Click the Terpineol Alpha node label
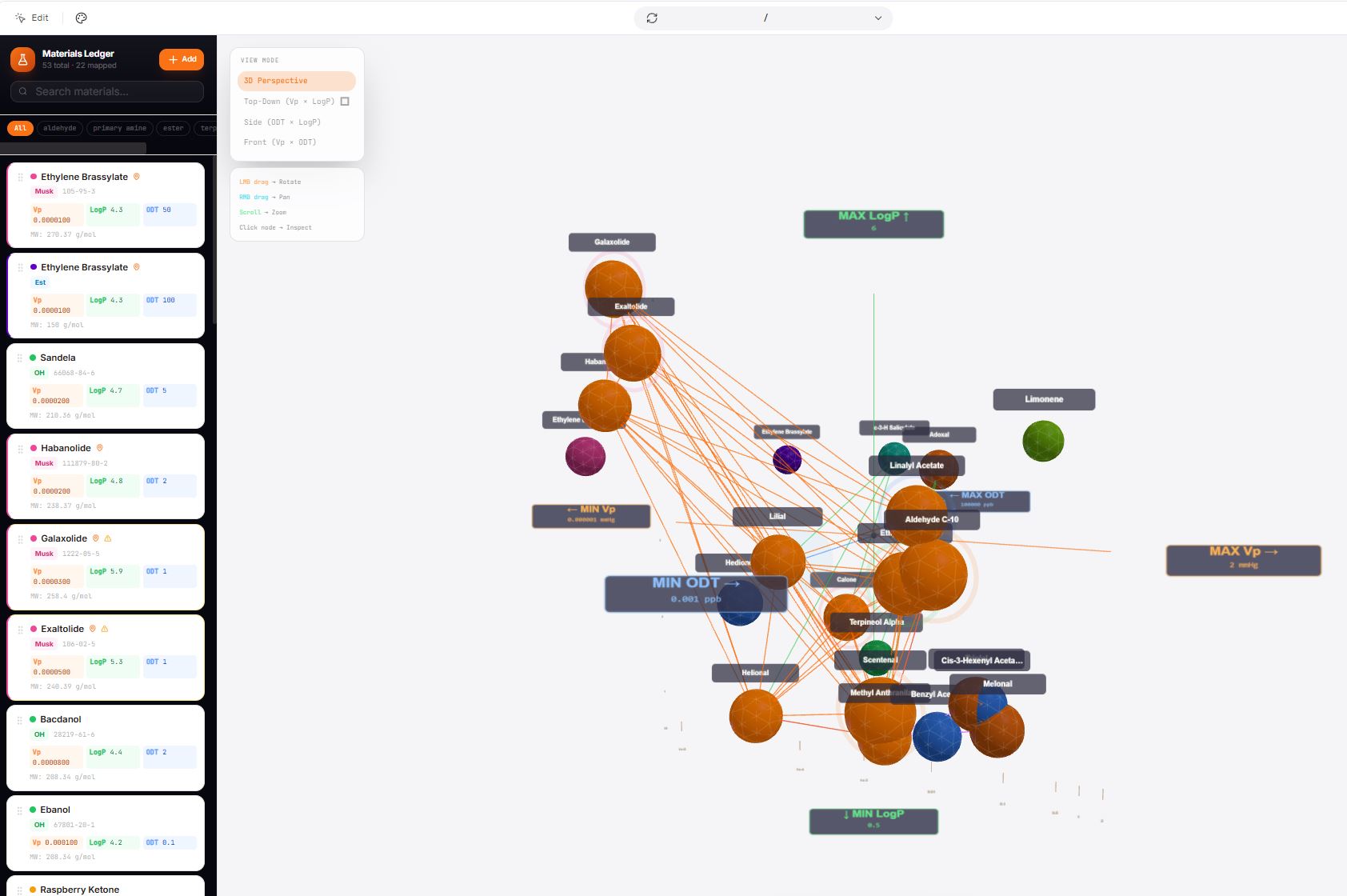Screen dimensions: 1347x896 (x=876, y=622)
